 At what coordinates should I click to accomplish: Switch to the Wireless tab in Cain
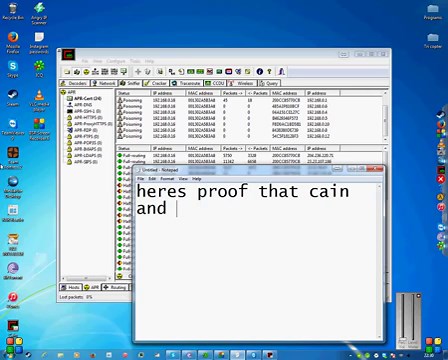coord(242,83)
